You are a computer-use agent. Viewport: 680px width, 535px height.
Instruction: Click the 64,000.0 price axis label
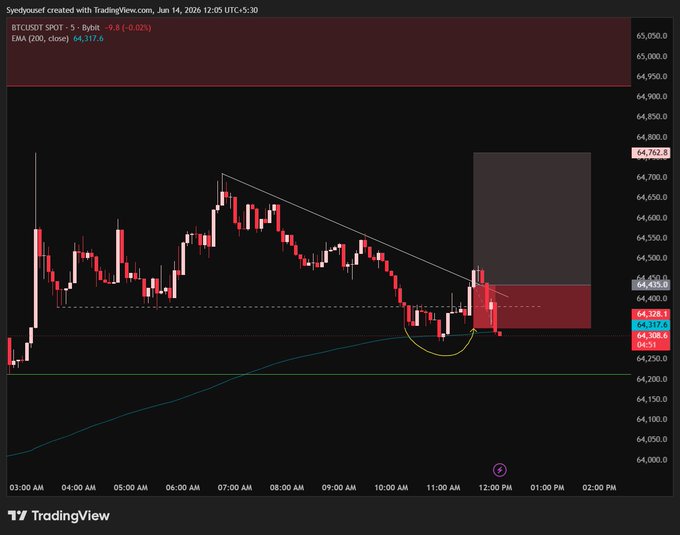coord(651,460)
